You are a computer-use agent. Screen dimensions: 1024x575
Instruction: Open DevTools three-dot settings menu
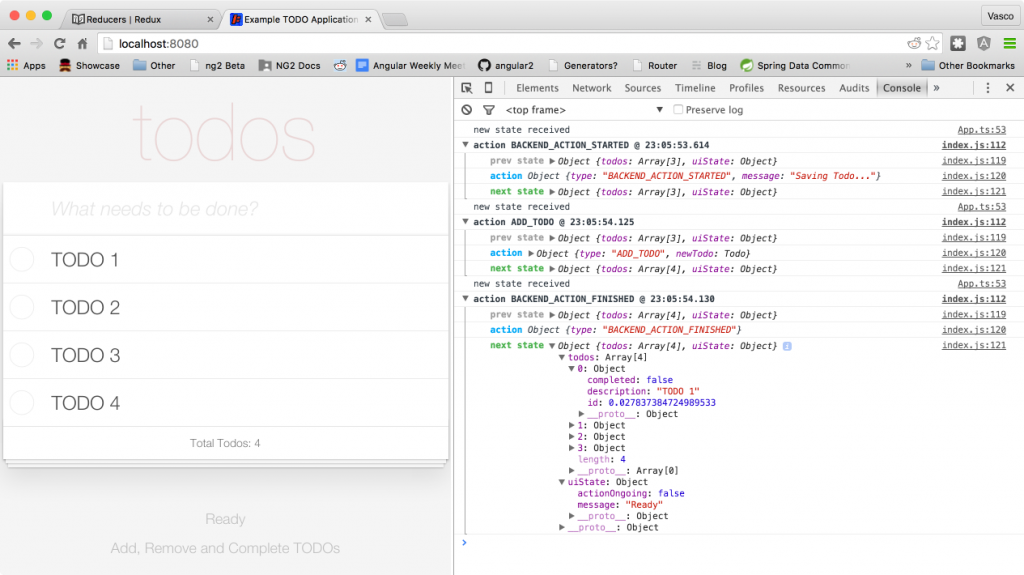point(987,88)
